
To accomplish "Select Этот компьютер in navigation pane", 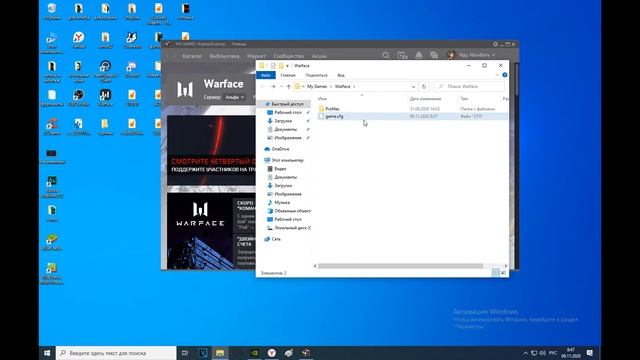I will click(x=287, y=160).
